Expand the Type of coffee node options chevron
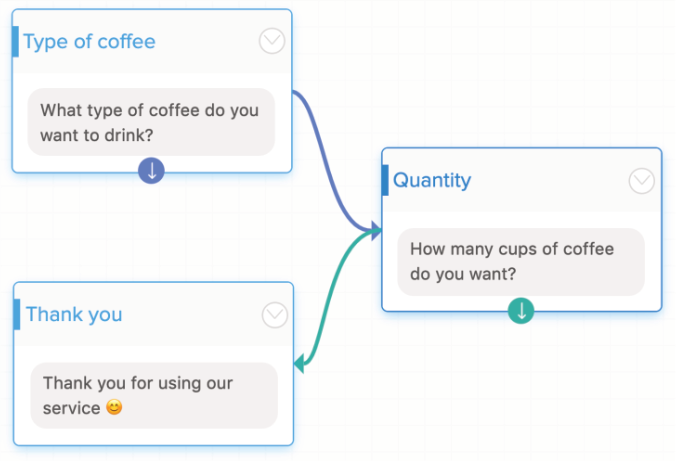 click(x=272, y=41)
